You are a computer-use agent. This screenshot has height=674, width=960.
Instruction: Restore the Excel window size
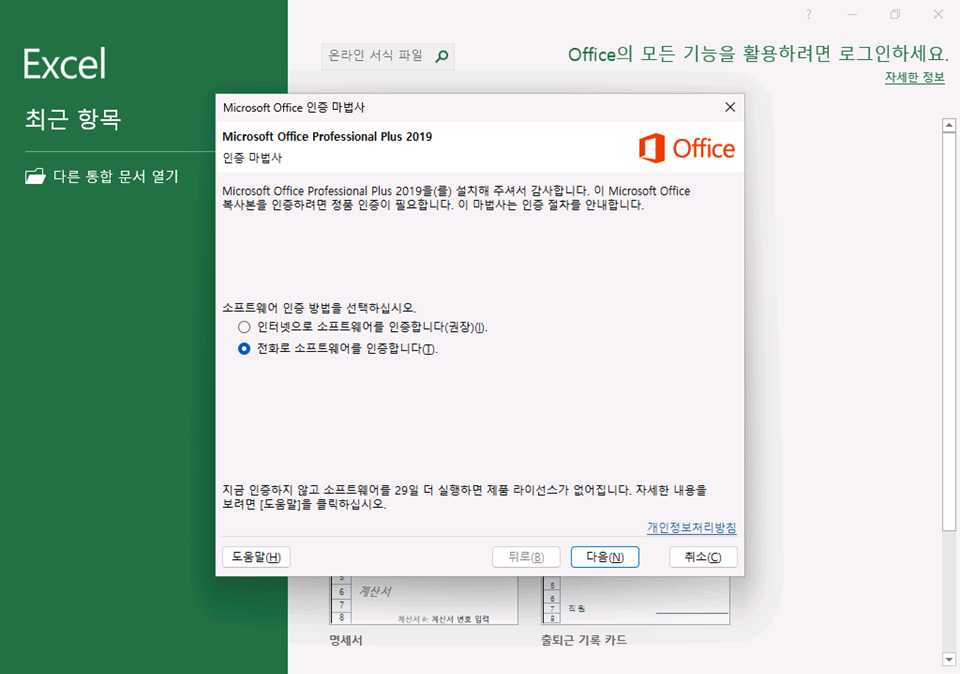(895, 14)
